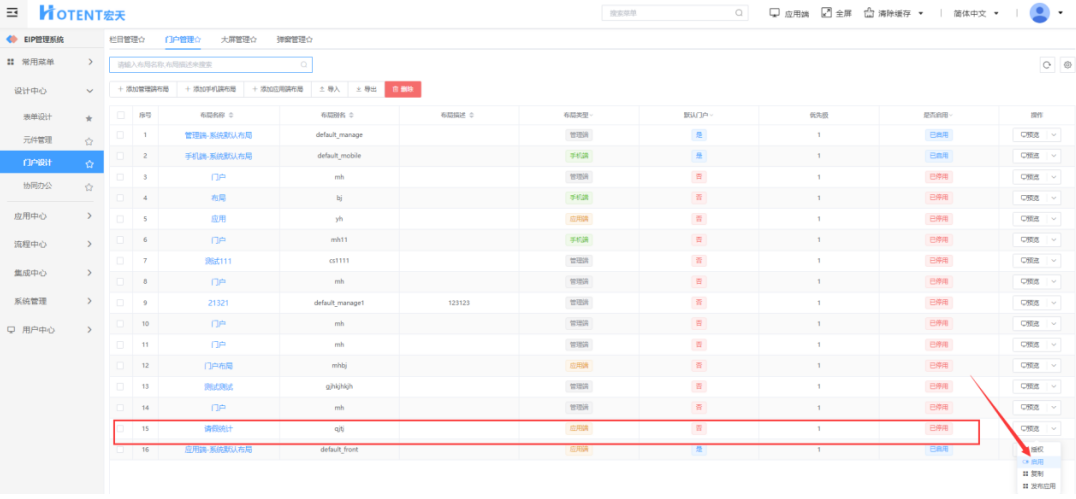Open action dropdown arrow for row 15 请假统计
Viewport: 1076px width, 499px height.
(1053, 428)
